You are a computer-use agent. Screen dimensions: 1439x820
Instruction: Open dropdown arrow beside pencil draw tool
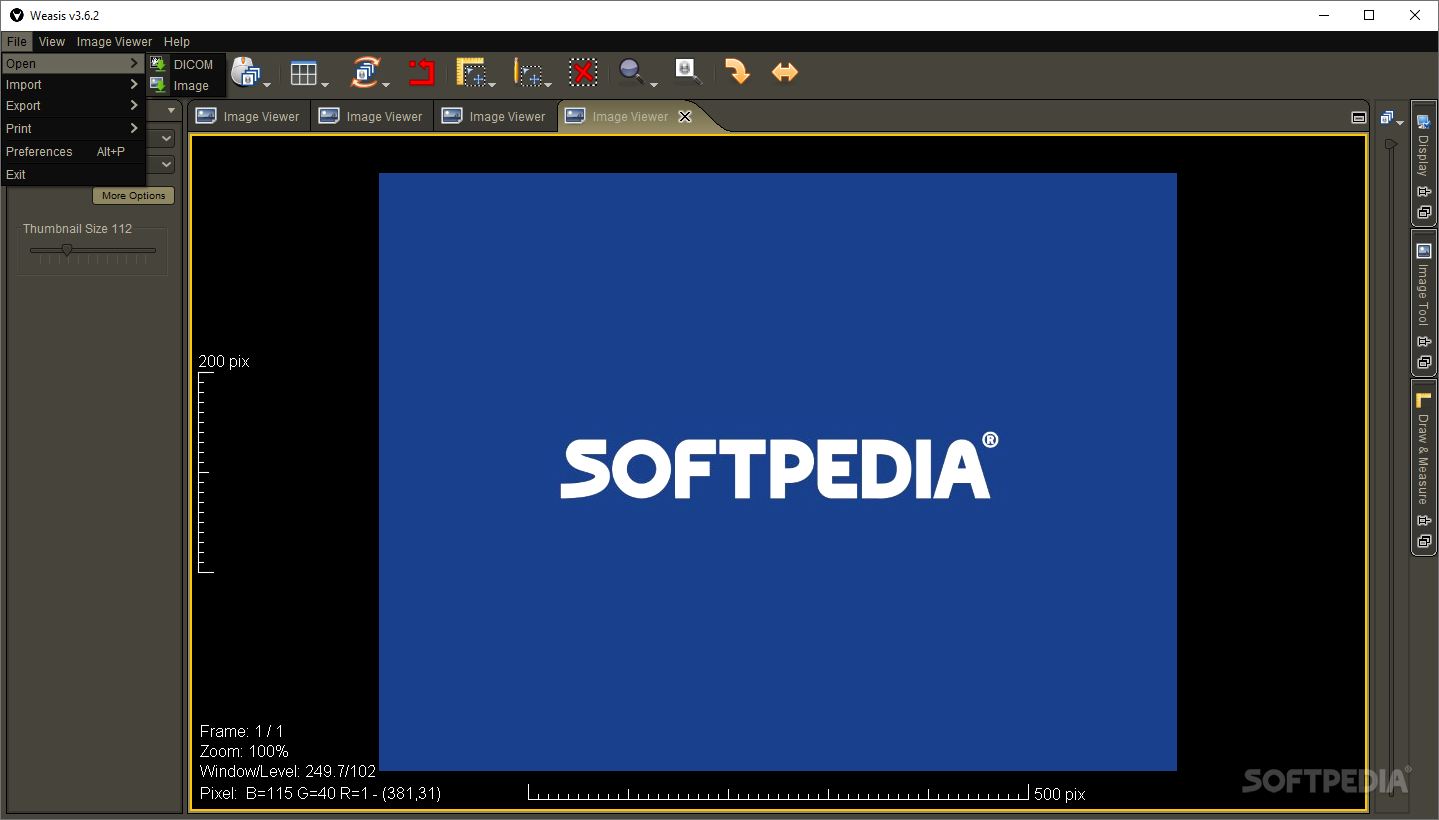(x=549, y=84)
